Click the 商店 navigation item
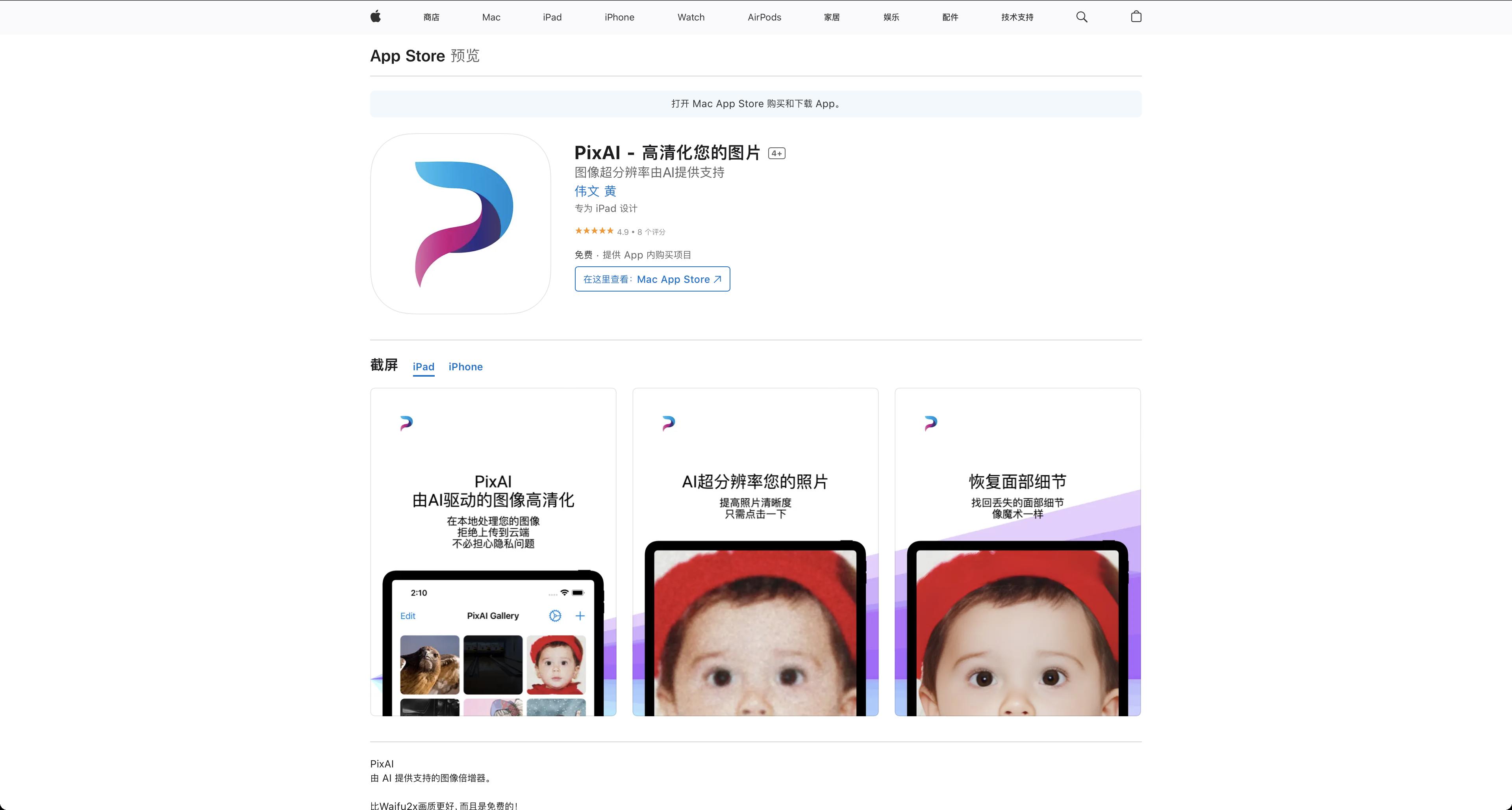Image resolution: width=1512 pixels, height=810 pixels. (432, 17)
